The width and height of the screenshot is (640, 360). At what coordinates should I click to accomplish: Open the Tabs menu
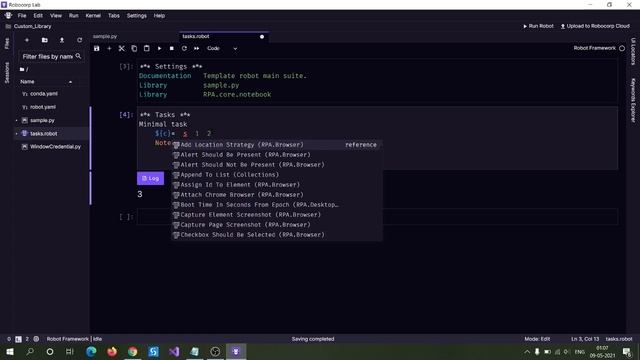pos(114,16)
